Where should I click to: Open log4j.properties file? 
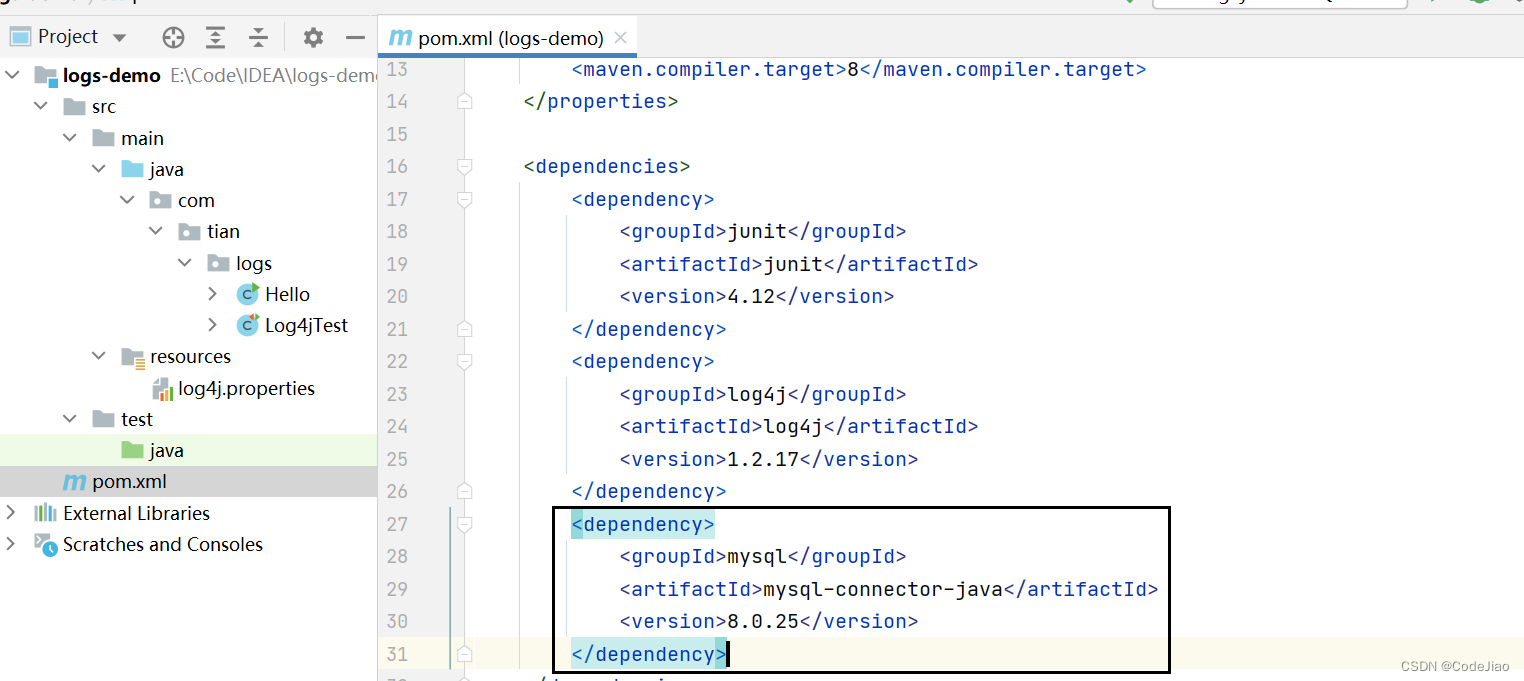[246, 388]
